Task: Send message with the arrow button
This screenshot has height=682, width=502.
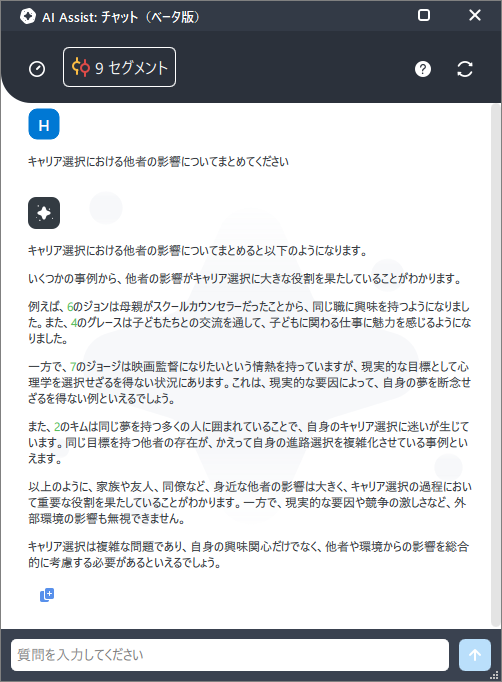Action: (x=475, y=655)
